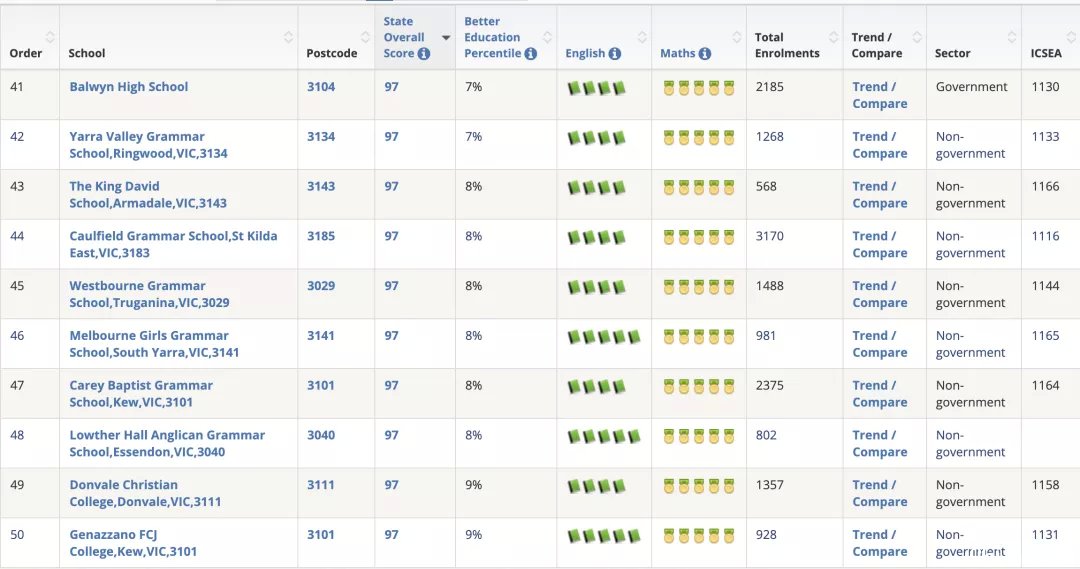Click the State Overall Score header label

(404, 37)
